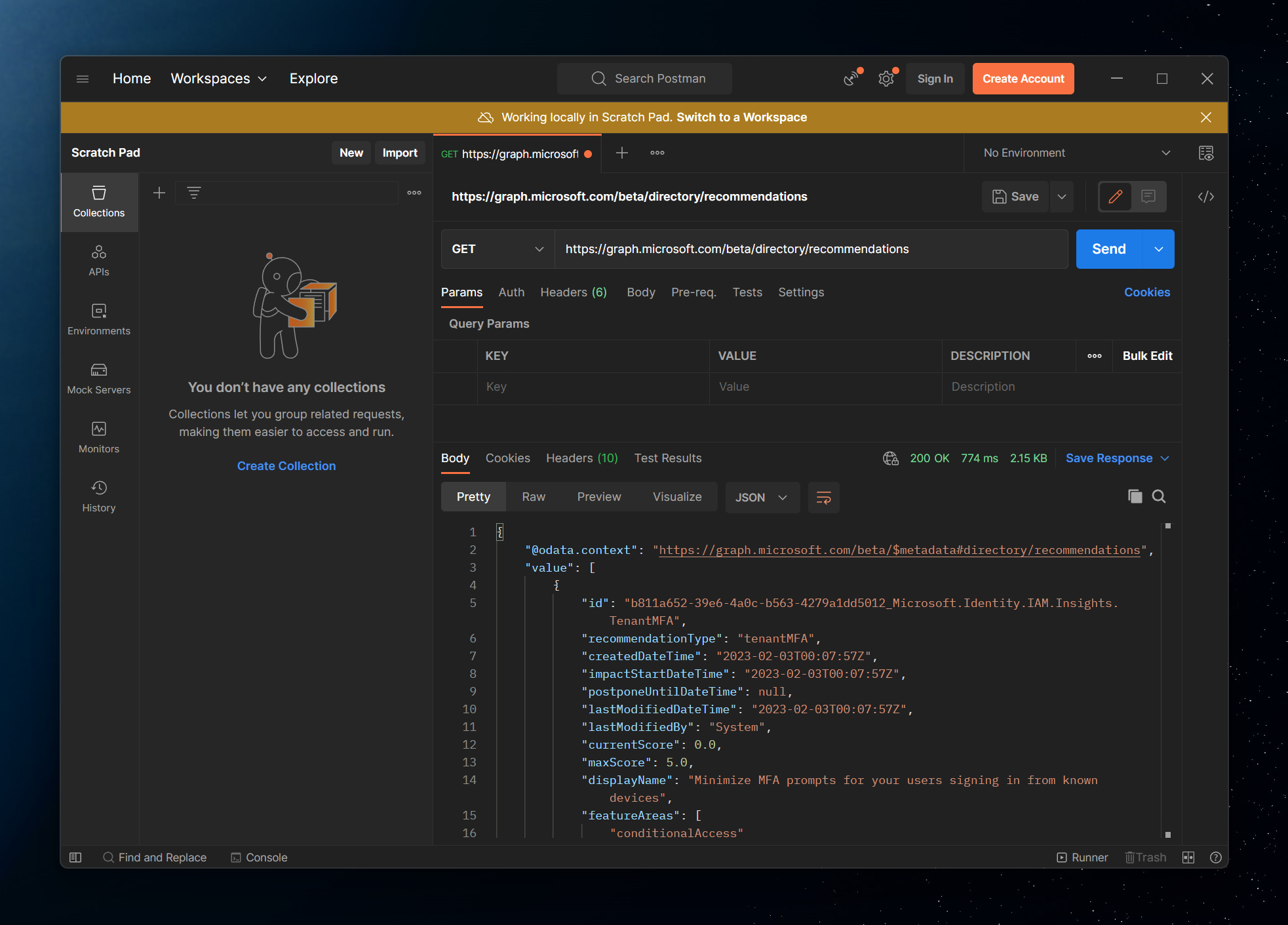Screen dimensions: 1288x925
Task: Switch to the request Body tab
Action: tap(641, 292)
